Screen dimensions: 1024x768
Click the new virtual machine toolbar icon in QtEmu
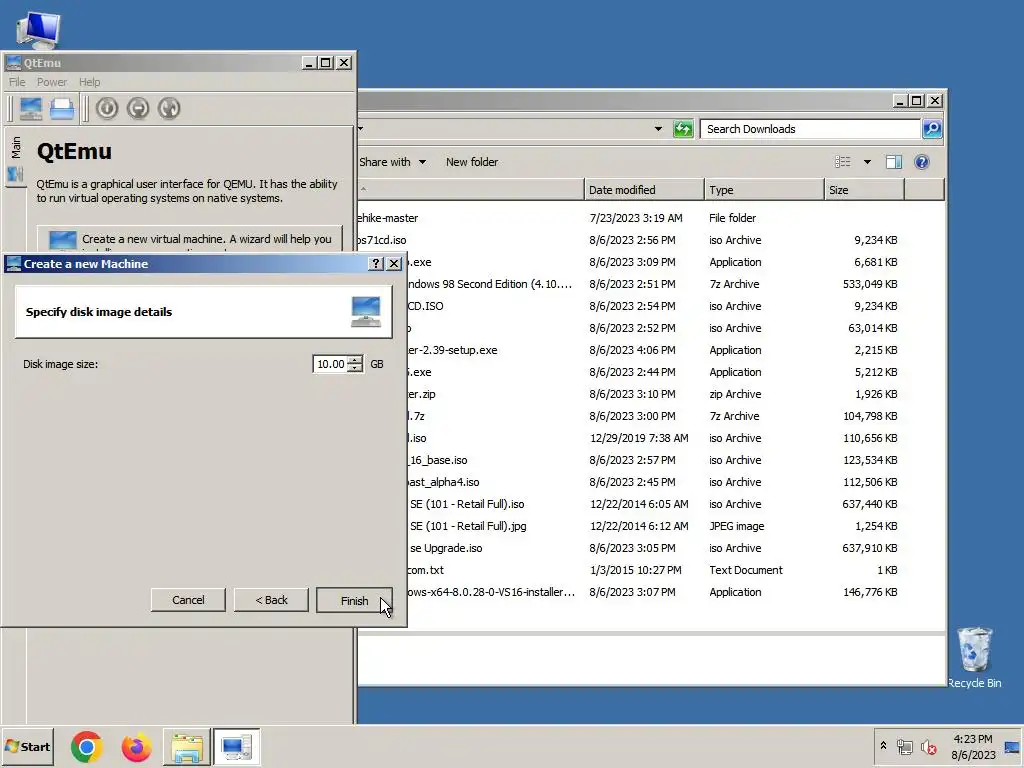click(x=31, y=108)
